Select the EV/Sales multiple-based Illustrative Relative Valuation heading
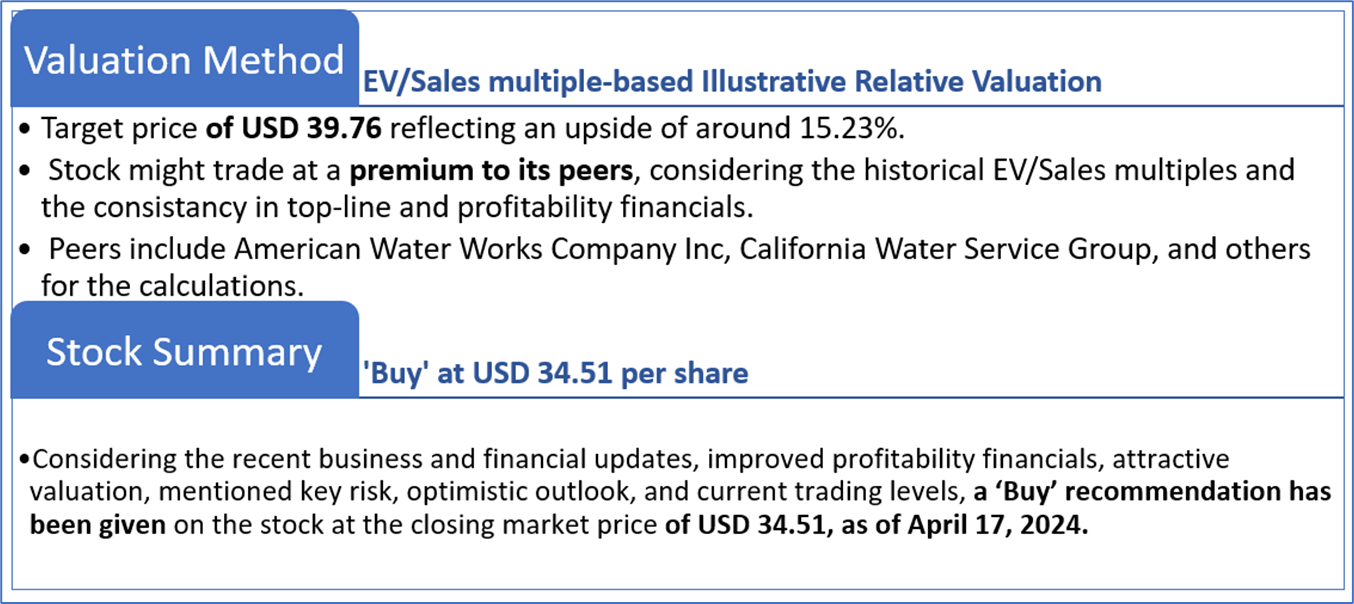 (x=731, y=81)
